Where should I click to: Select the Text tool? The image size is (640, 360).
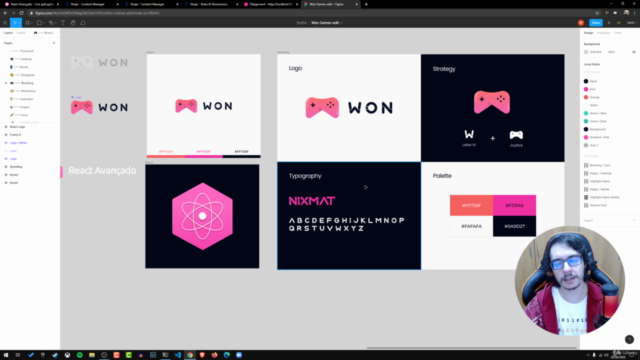coord(63,23)
